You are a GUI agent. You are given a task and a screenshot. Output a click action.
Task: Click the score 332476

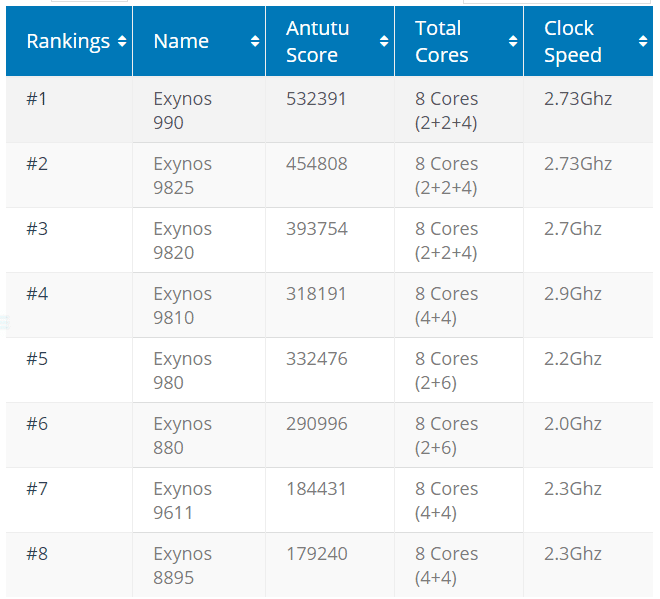point(317,359)
